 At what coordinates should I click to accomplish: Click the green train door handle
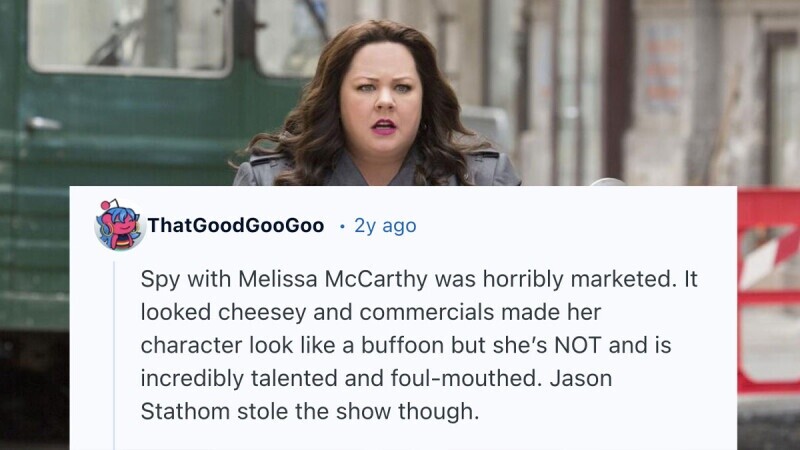coord(43,123)
